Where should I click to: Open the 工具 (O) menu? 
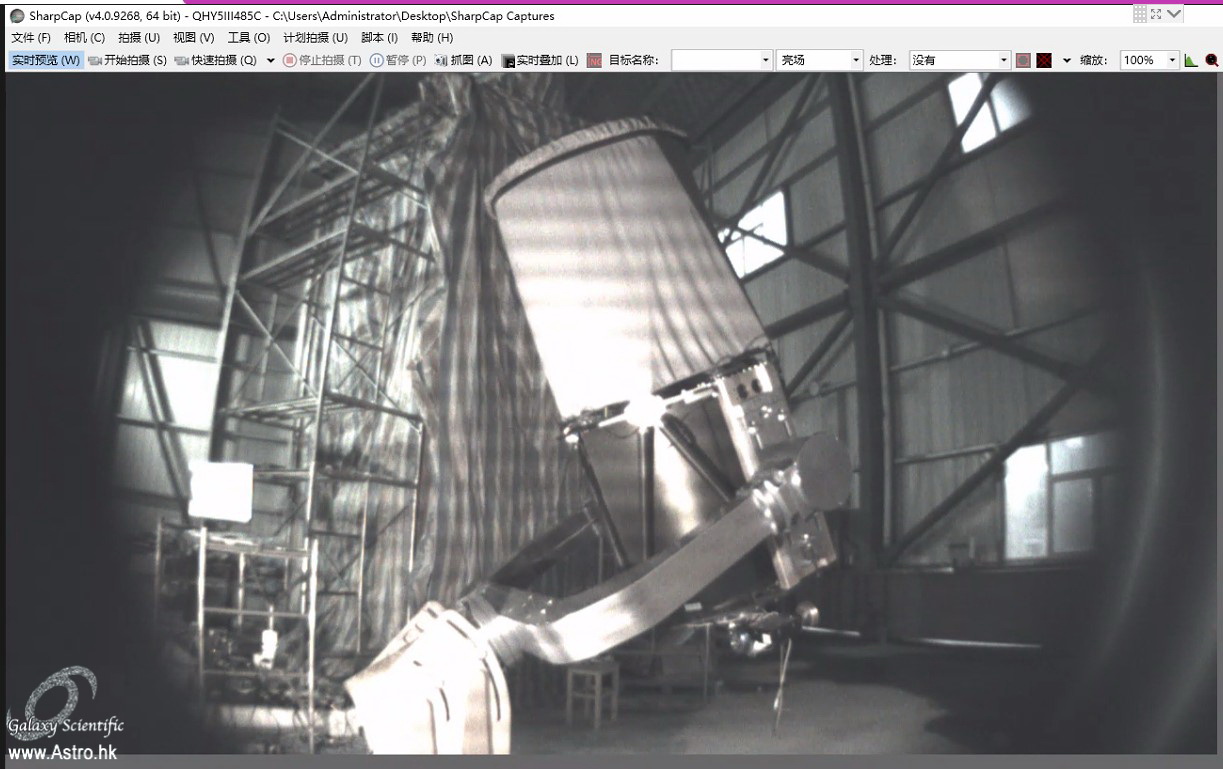(248, 37)
